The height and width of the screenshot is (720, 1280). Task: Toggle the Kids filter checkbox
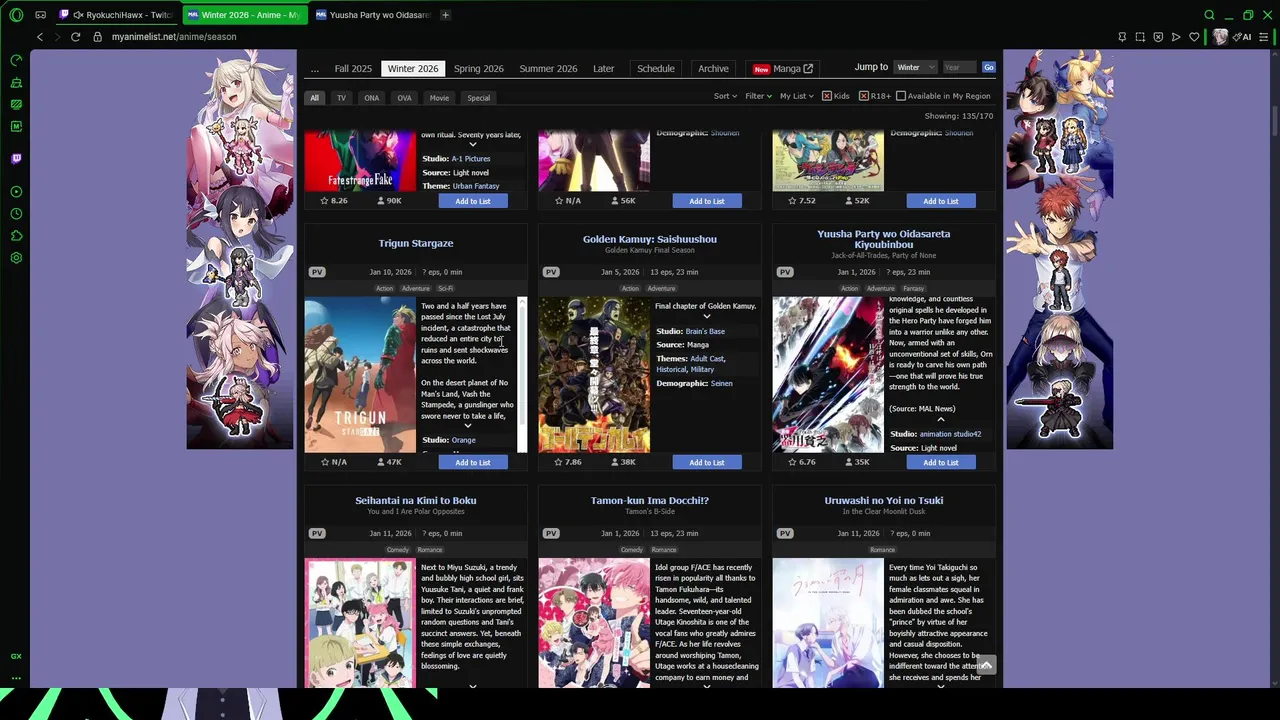click(827, 96)
